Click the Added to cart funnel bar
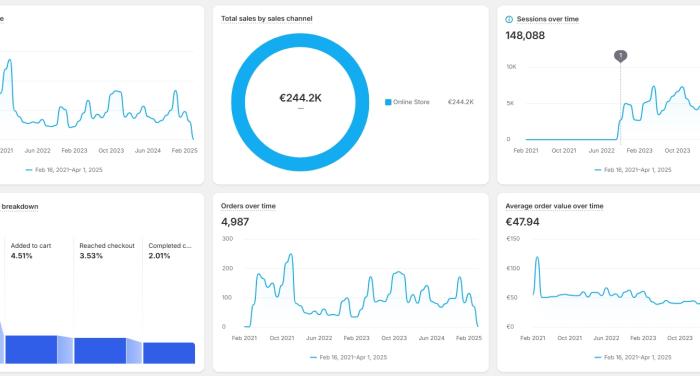The image size is (700, 376). [x=31, y=349]
